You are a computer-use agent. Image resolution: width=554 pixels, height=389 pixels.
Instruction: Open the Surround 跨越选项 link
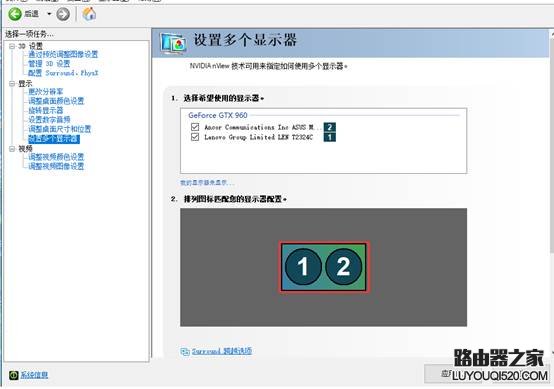click(222, 351)
